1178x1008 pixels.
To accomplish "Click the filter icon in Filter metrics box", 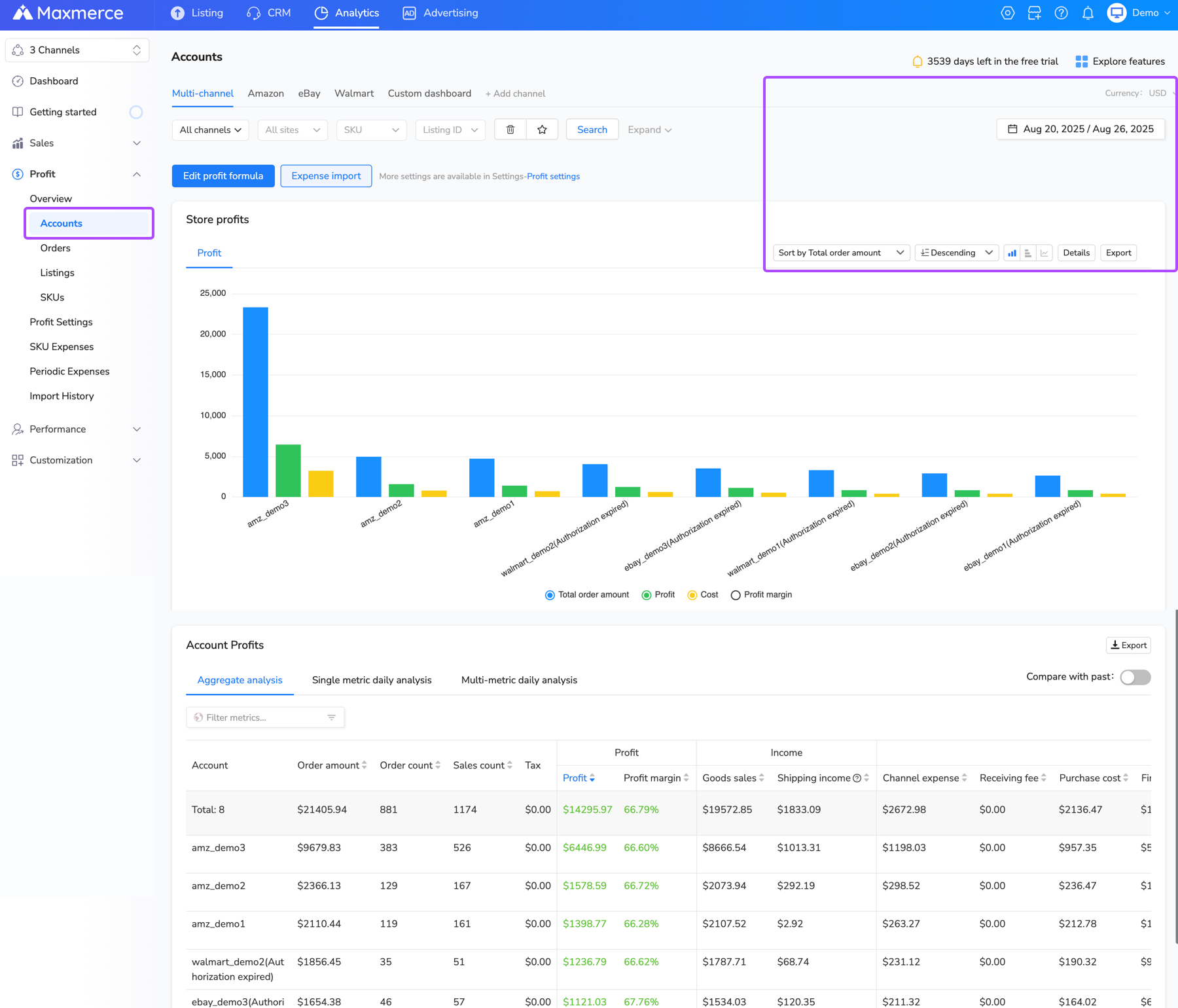I will pos(332,717).
